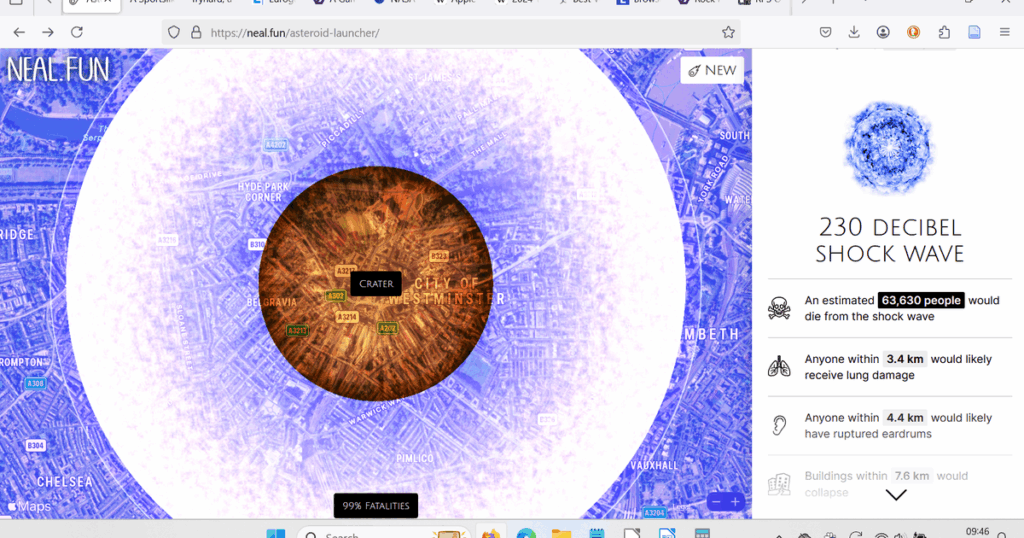Zoom in the map with plus
1024x538 pixels.
735,501
